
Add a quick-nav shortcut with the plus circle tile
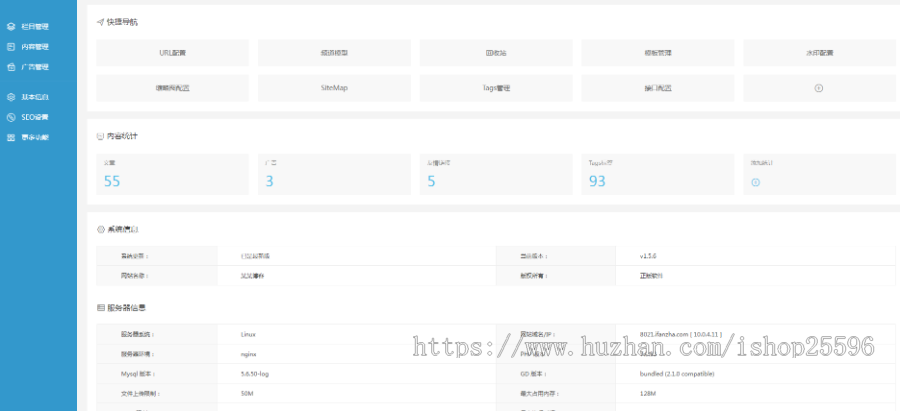(x=819, y=88)
